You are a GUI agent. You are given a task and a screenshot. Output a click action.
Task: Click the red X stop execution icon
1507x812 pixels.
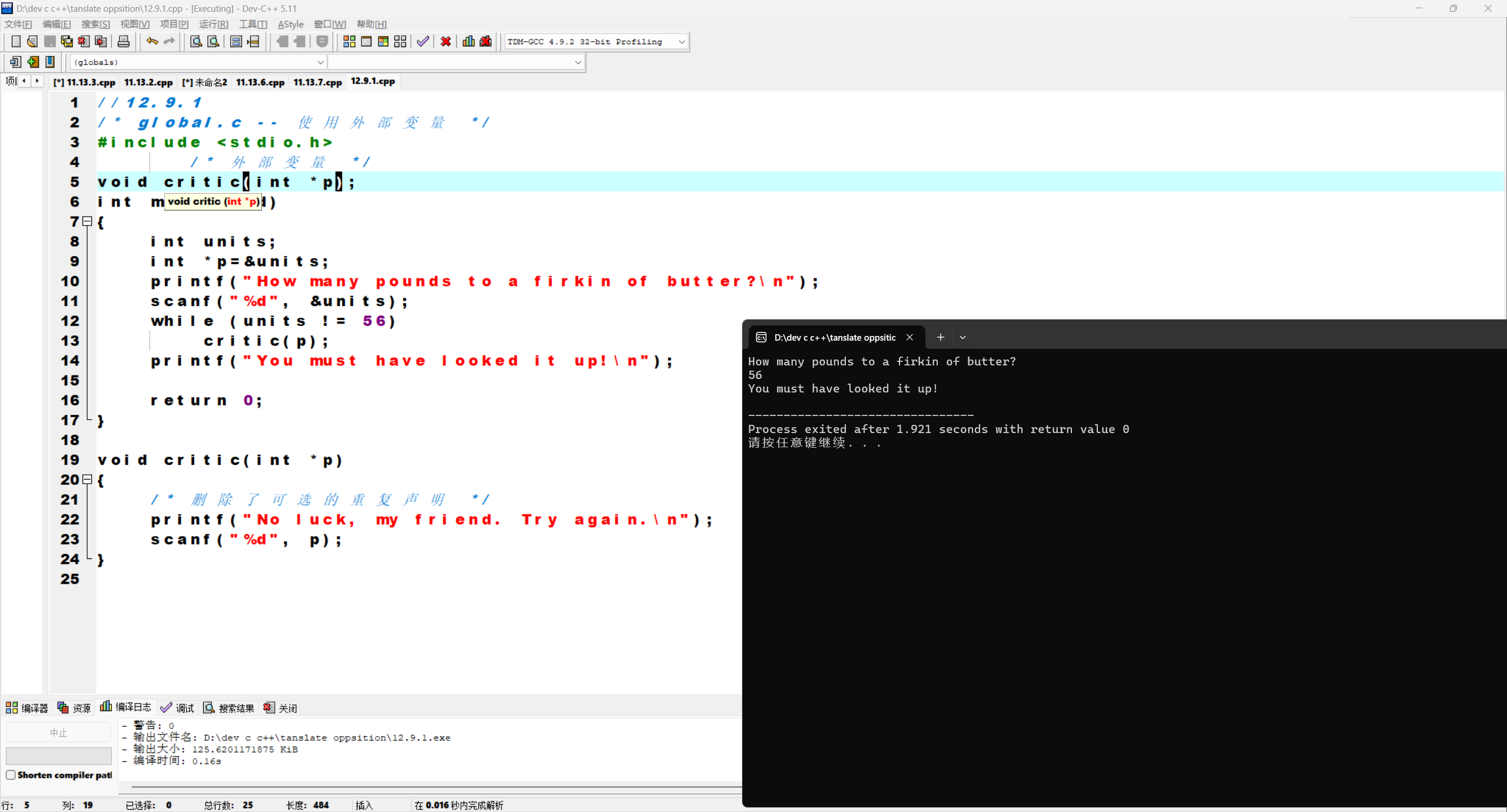click(446, 41)
